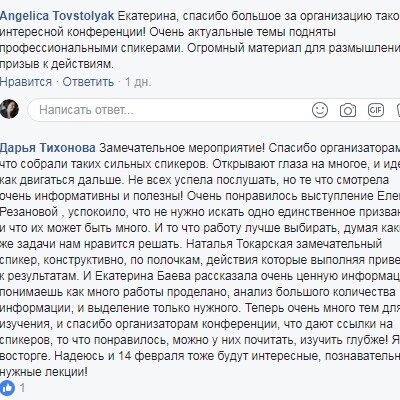The image size is (400, 400).
Task: Open Дарья Тихонова's profile
Action: [48, 148]
